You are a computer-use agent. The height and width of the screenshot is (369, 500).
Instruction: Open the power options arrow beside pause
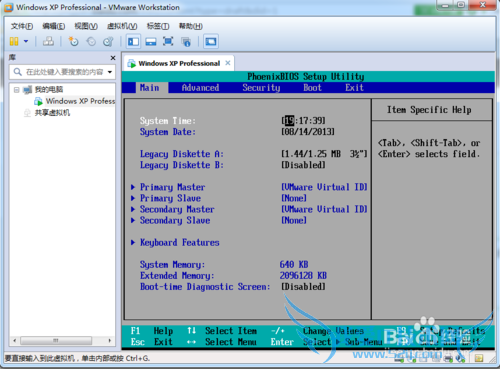pos(26,41)
